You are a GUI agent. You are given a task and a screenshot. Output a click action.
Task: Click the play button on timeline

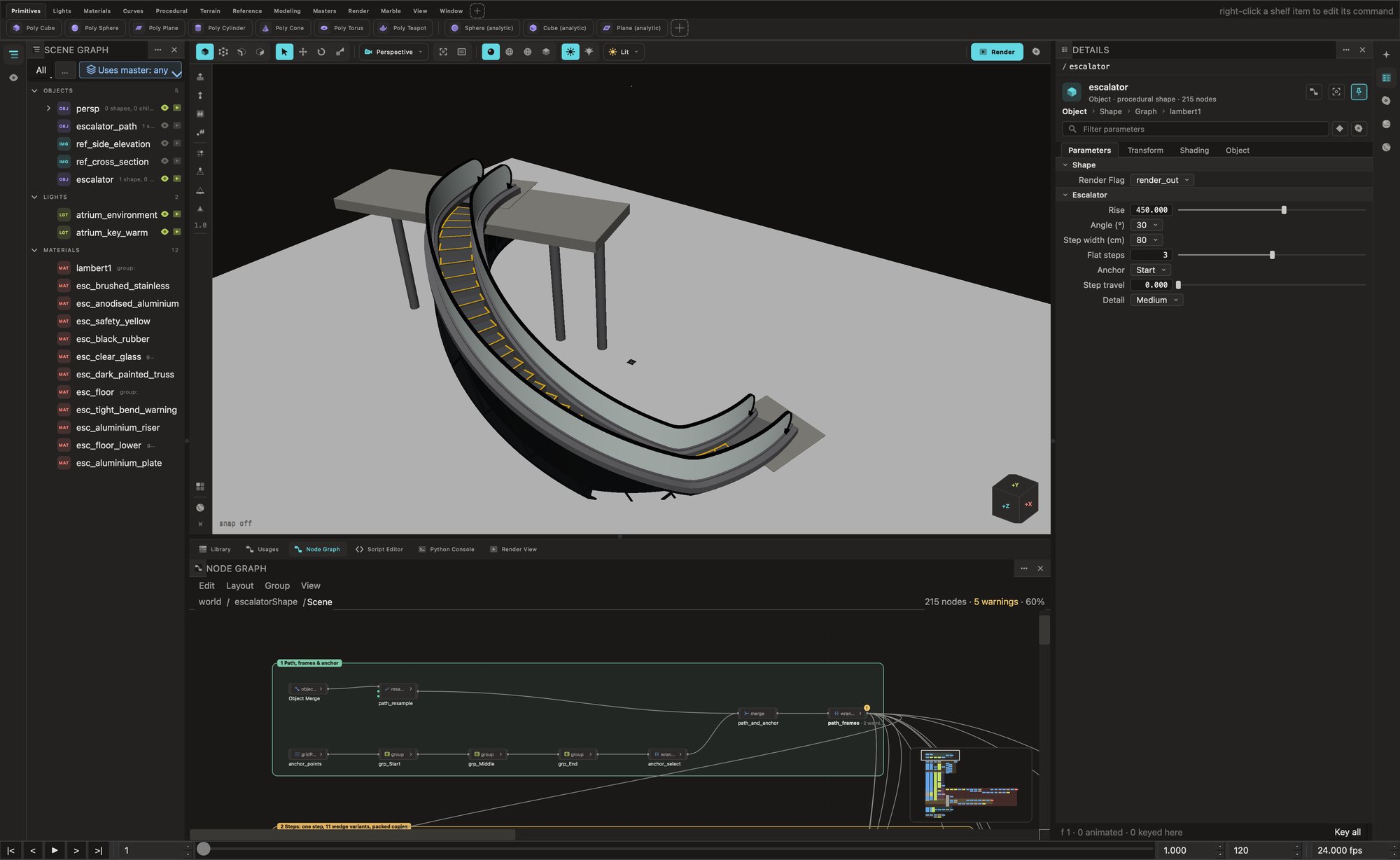[x=55, y=850]
